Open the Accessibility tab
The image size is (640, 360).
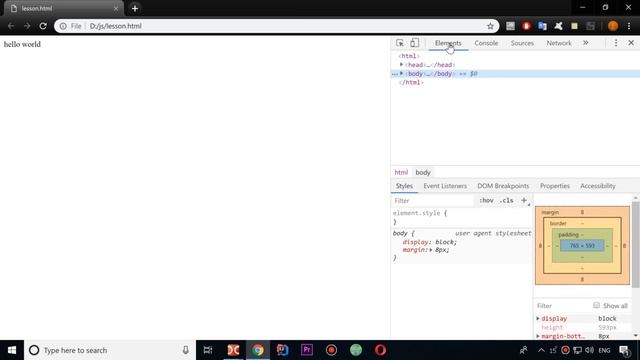(x=598, y=186)
